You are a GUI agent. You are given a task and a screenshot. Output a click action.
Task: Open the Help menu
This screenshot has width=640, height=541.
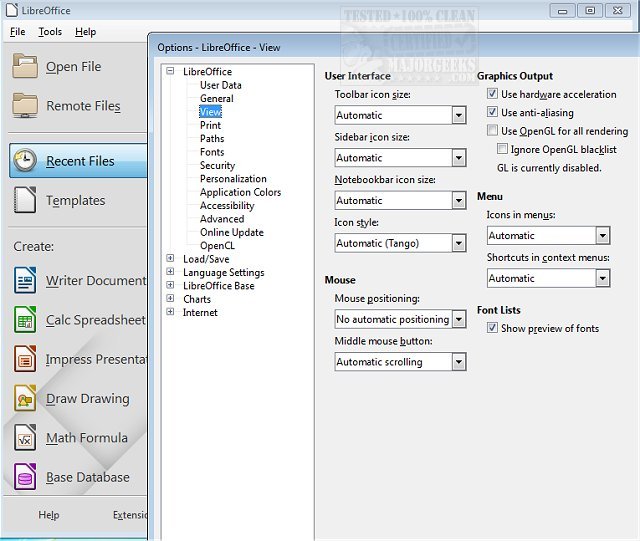click(85, 32)
